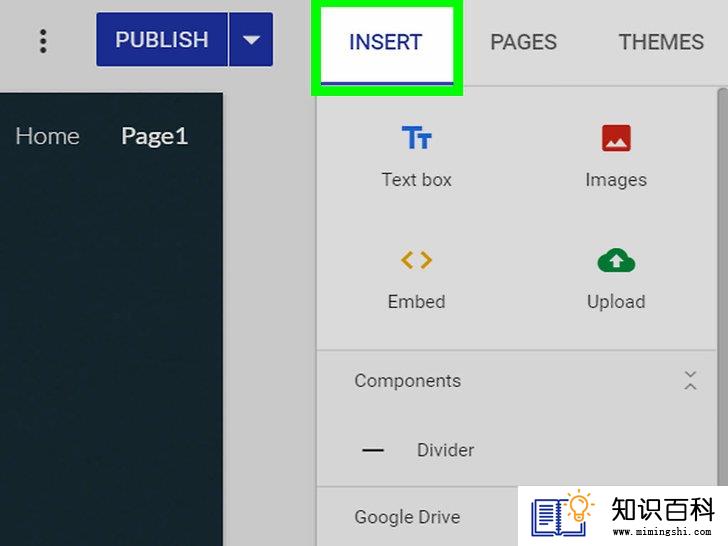Insert a Text box via its icon
The height and width of the screenshot is (546, 728).
(x=416, y=137)
